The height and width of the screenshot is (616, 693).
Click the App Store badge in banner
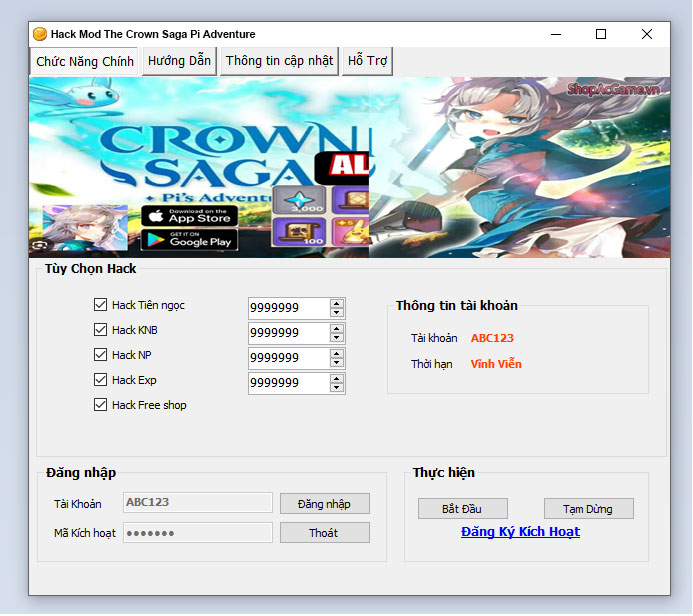(189, 216)
